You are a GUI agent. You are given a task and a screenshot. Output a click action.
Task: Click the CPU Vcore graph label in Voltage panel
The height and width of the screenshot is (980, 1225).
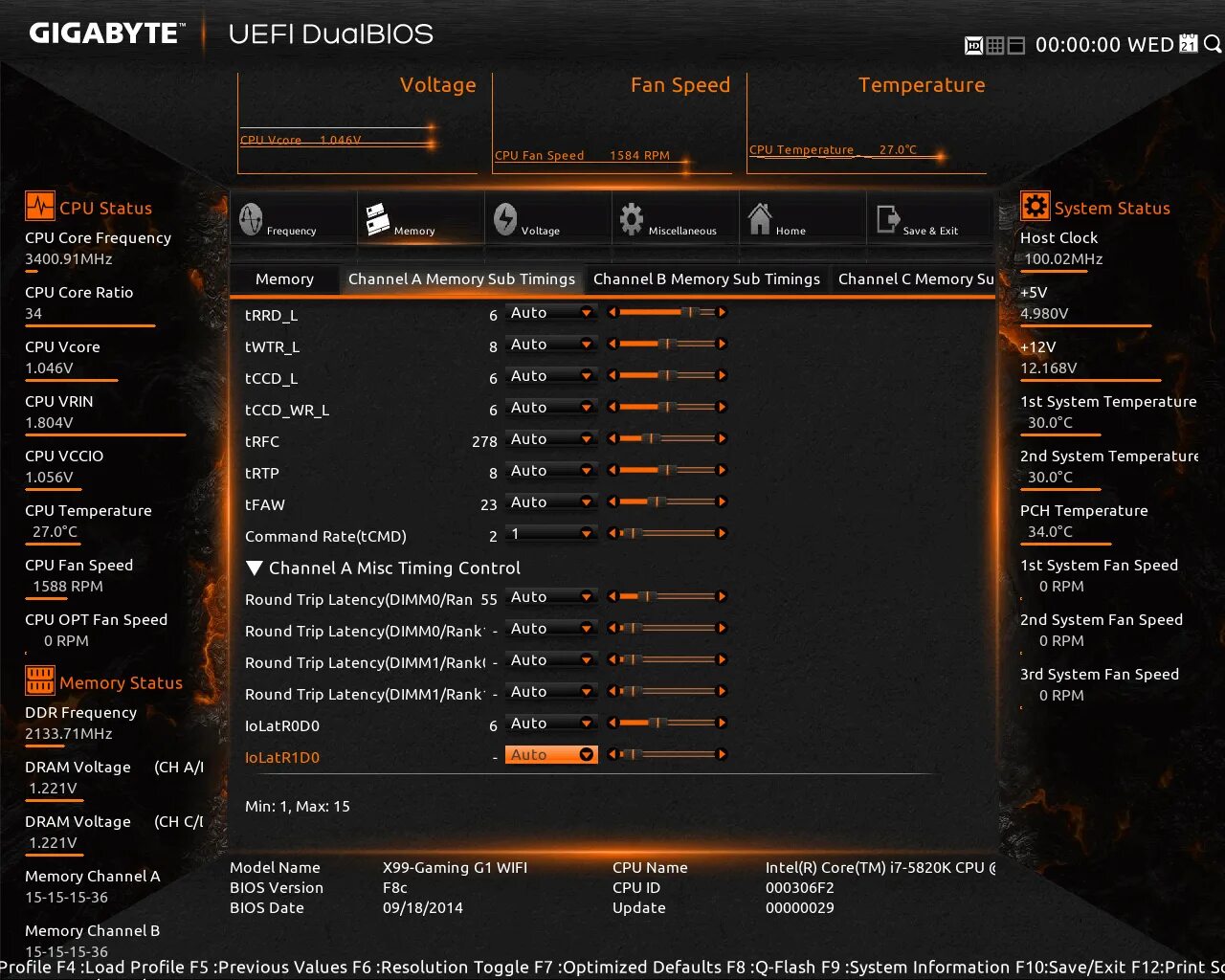[301, 140]
